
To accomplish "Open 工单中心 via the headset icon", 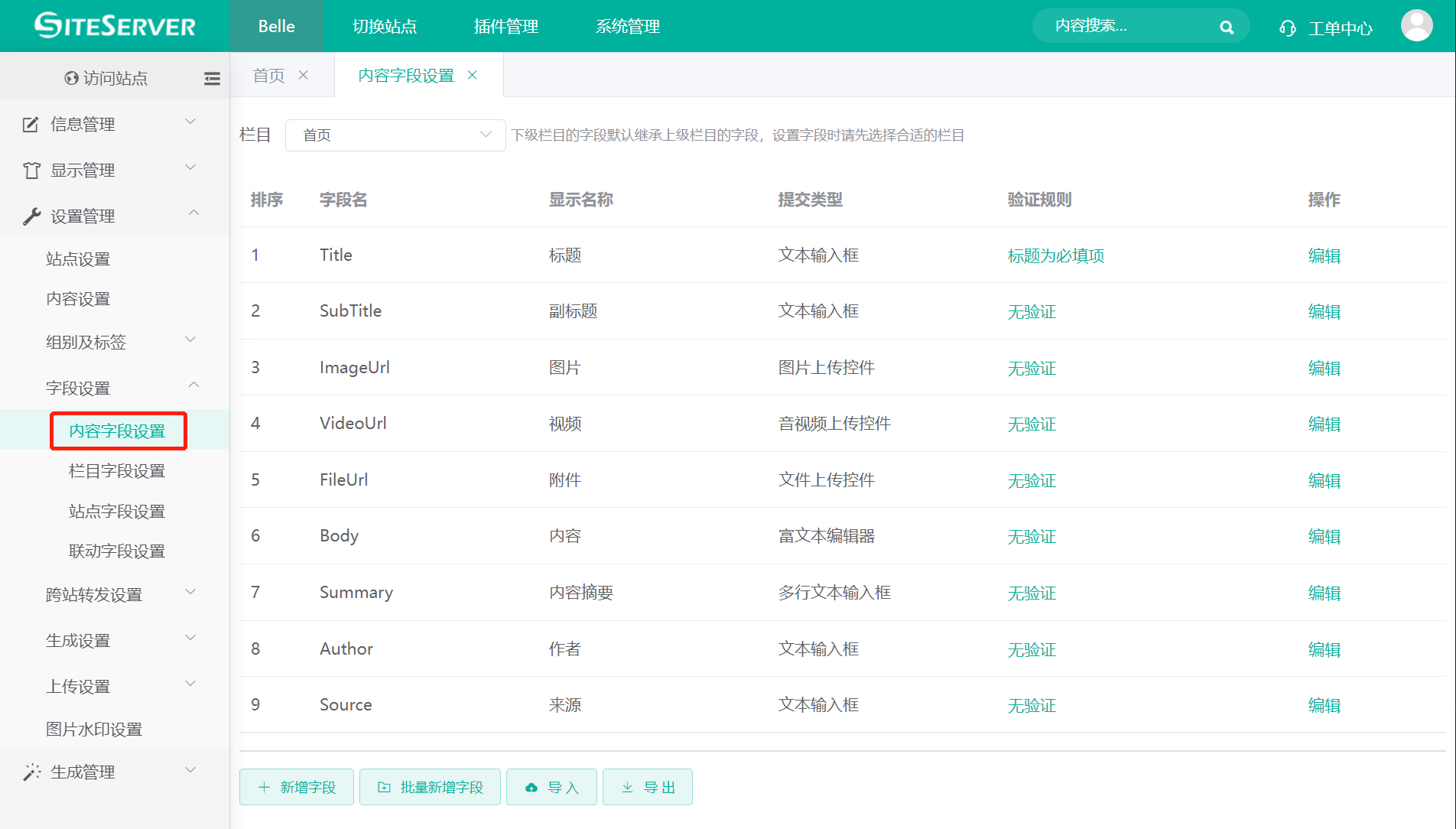I will pyautogui.click(x=1286, y=28).
